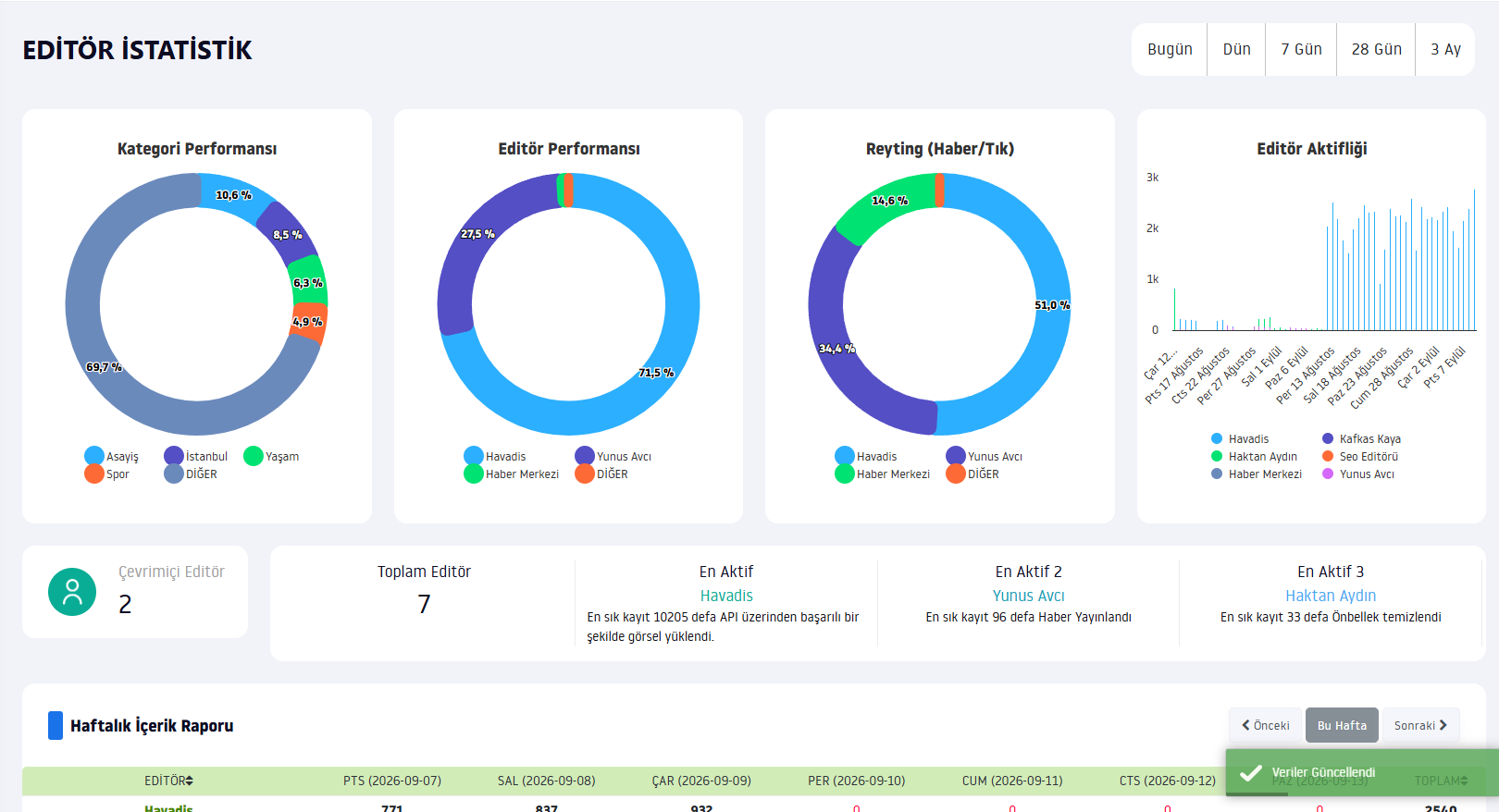Toggle Havadis legend in Reyting chart
1499x812 pixels.
(866, 456)
